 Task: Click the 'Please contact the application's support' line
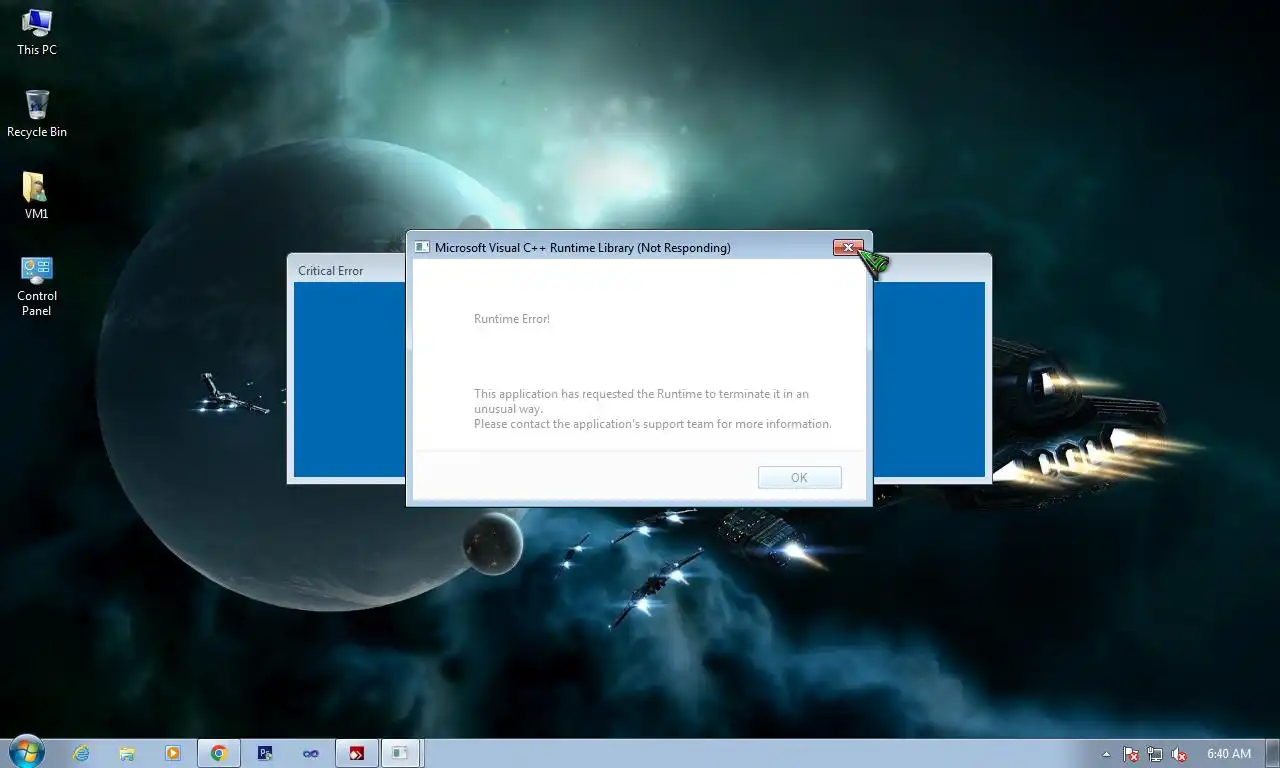(653, 424)
